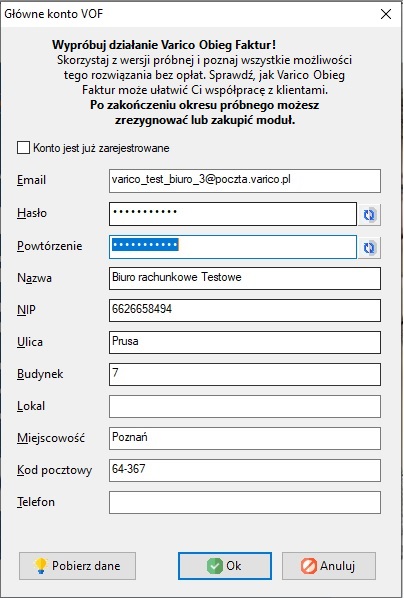Click the refresh icon beside Hasło field
This screenshot has height=598, width=404.
point(369,215)
